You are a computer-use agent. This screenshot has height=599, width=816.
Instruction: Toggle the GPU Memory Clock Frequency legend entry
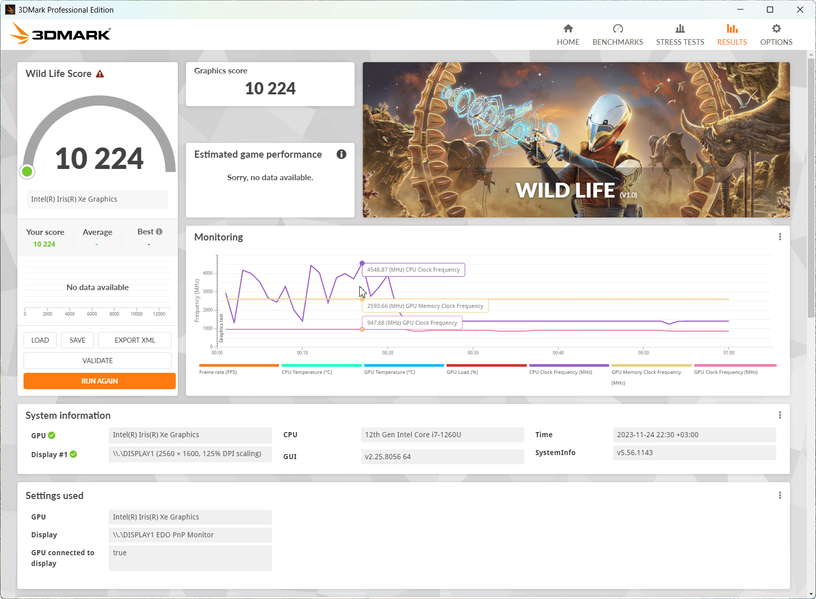point(651,375)
